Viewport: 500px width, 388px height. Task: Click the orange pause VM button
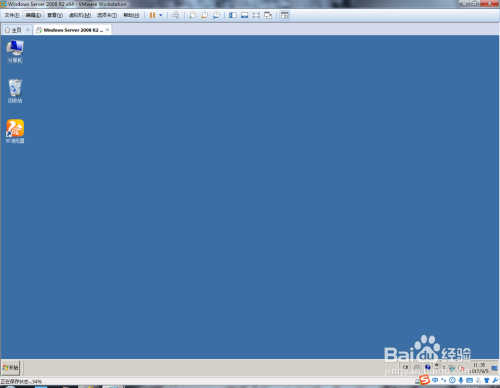coord(152,15)
